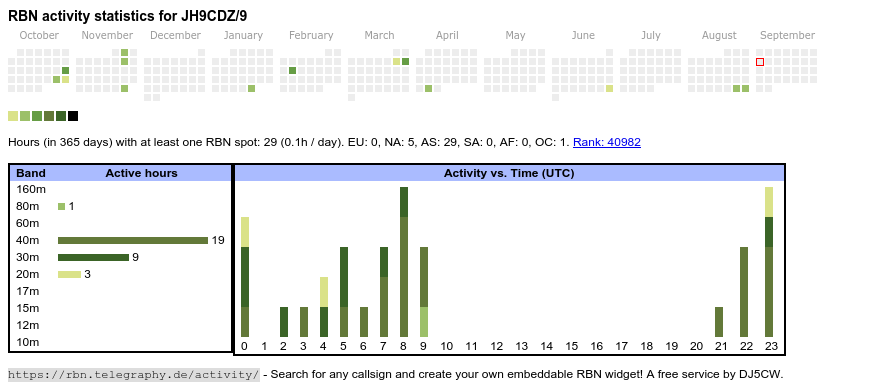Image resolution: width=870 pixels, height=390 pixels.
Task: Click the green active day in February
Action: click(292, 70)
